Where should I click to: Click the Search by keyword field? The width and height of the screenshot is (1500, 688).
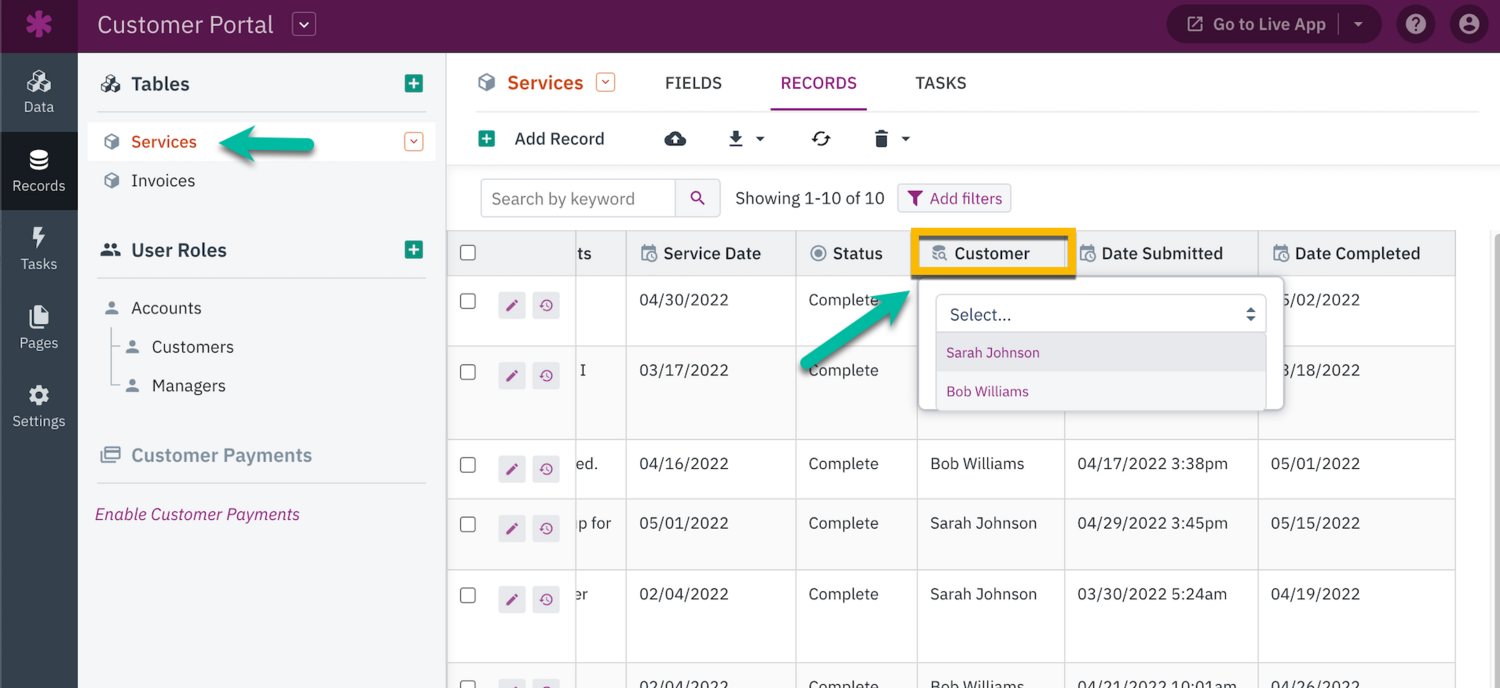click(x=578, y=198)
